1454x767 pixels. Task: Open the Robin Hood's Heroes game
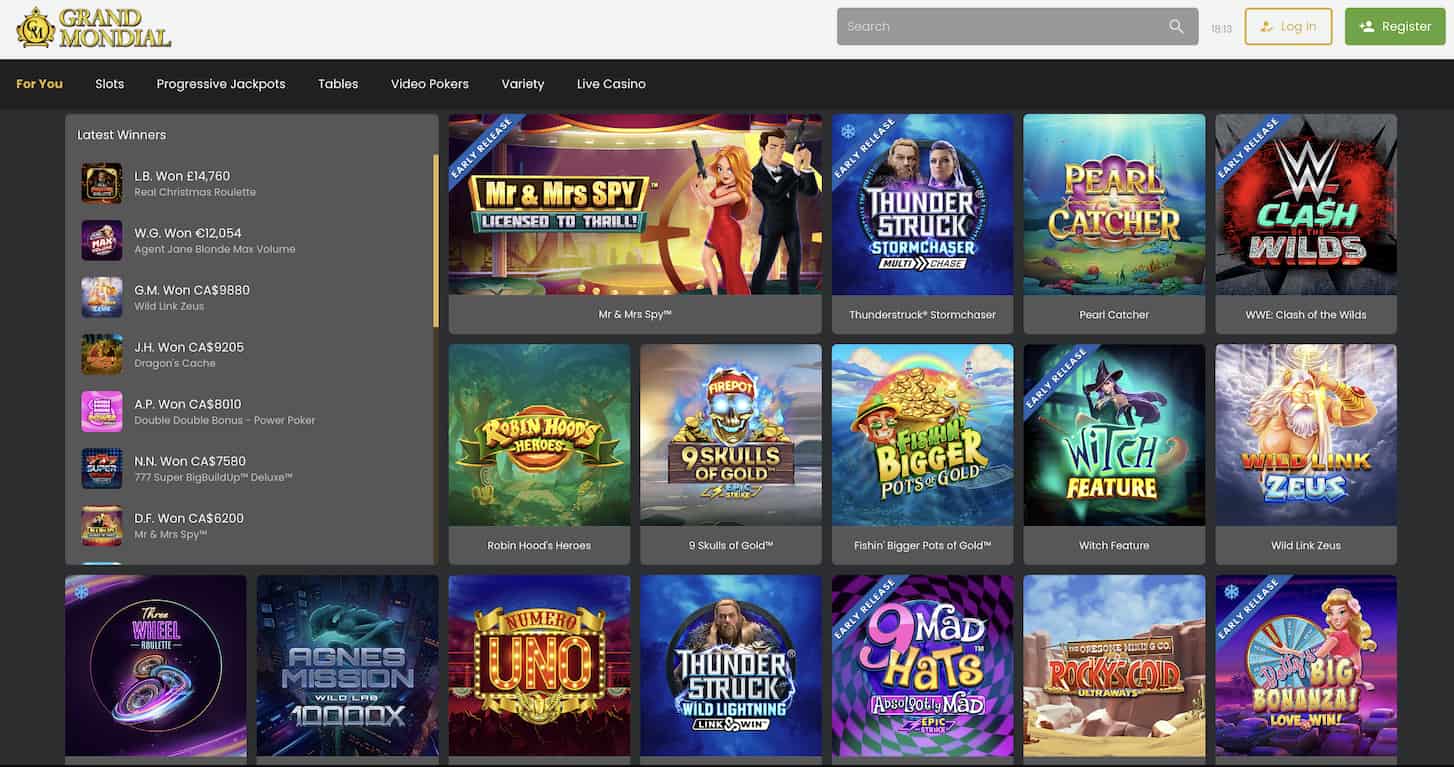[x=539, y=435]
